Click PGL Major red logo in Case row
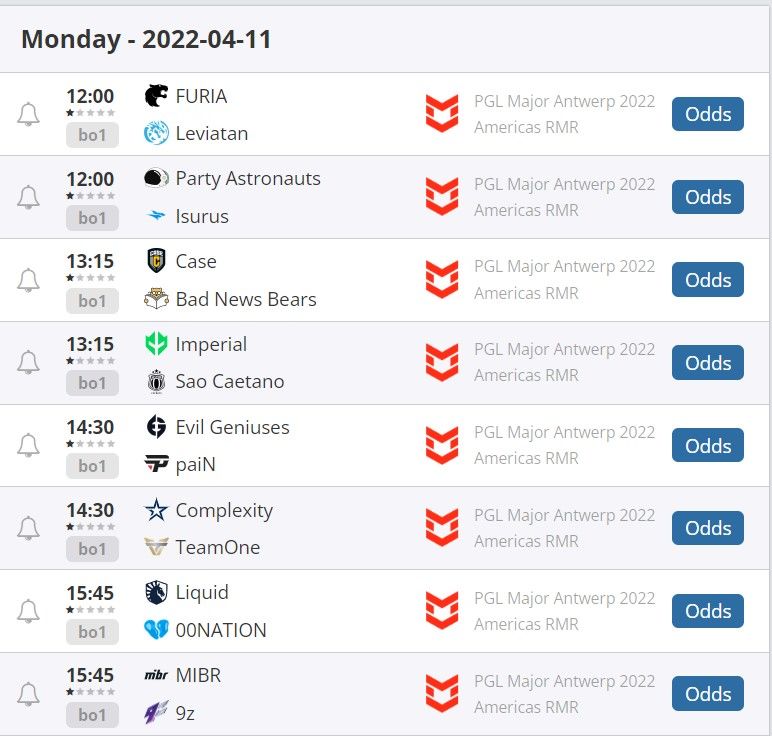 (x=442, y=280)
